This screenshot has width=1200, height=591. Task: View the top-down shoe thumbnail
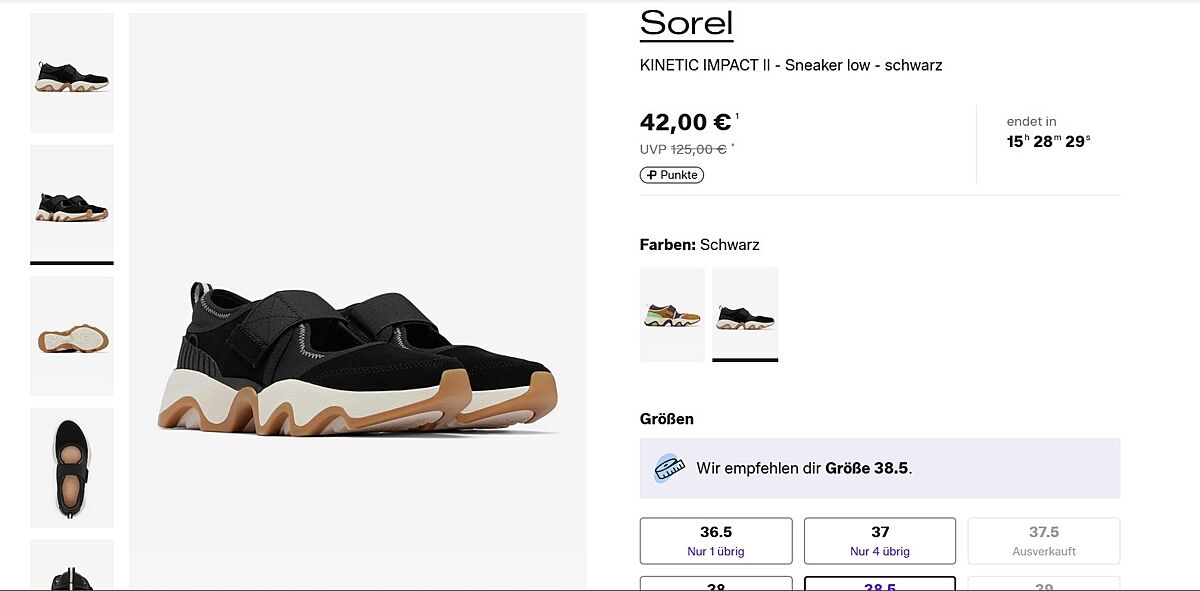[x=72, y=467]
